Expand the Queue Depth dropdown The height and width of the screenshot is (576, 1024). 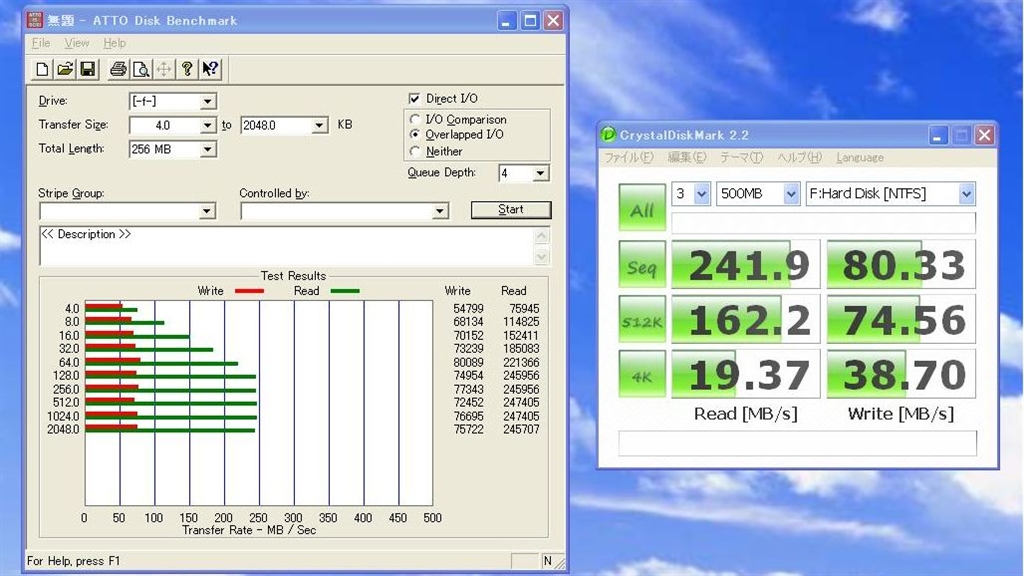coord(540,174)
